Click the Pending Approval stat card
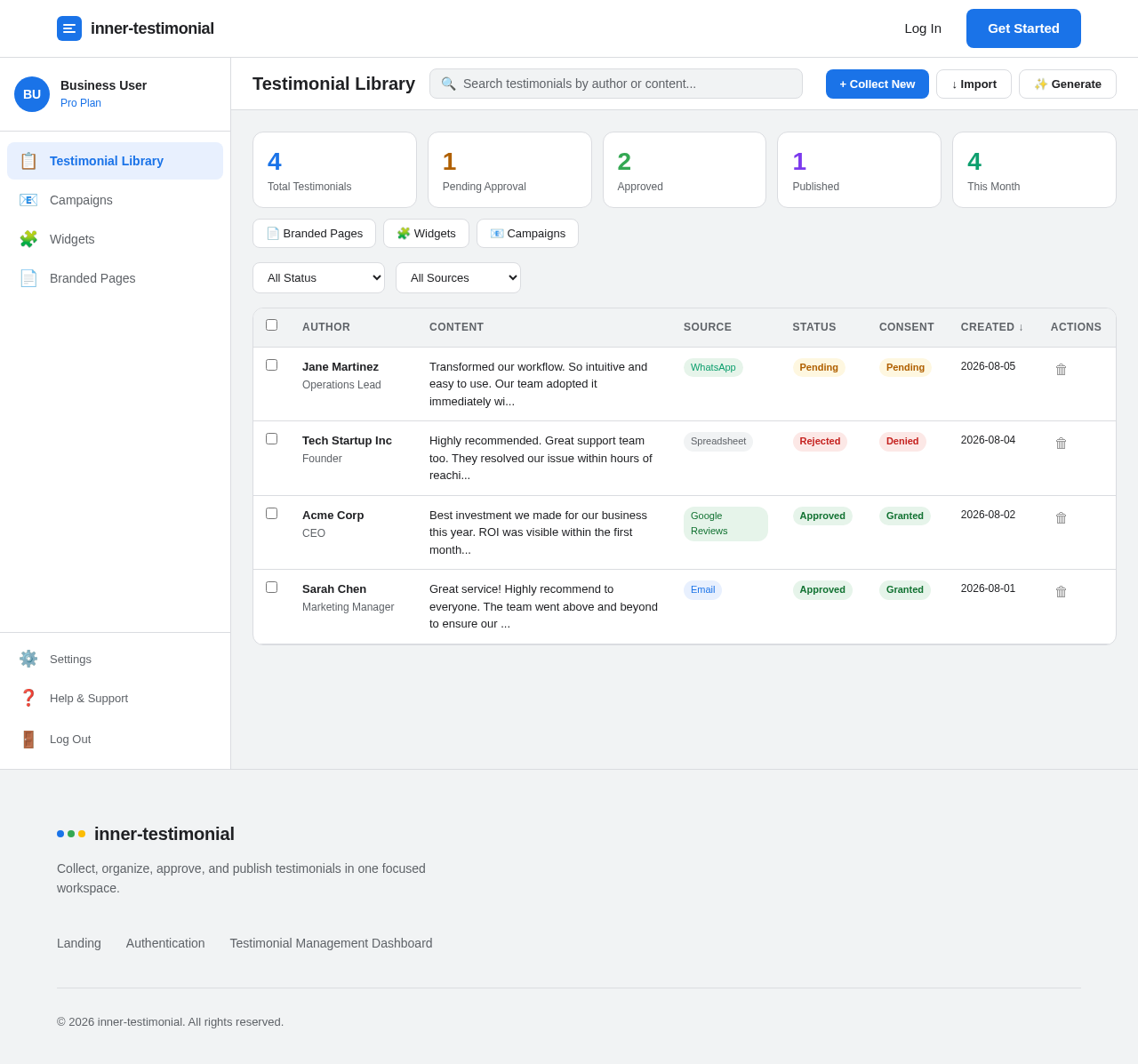 coord(509,170)
